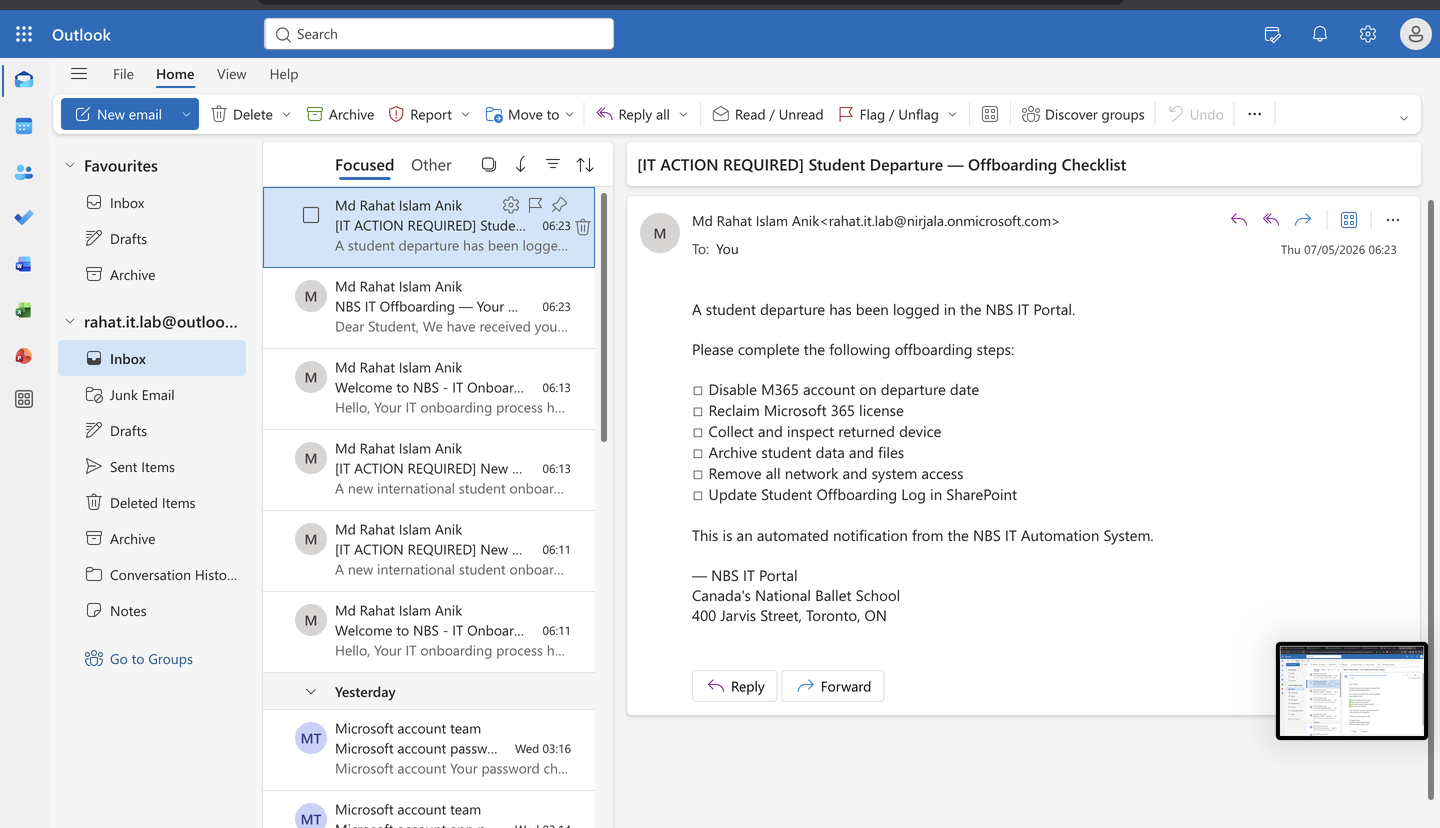Click the Archive toolbar button
Viewport: 1440px width, 828px height.
[x=340, y=114]
